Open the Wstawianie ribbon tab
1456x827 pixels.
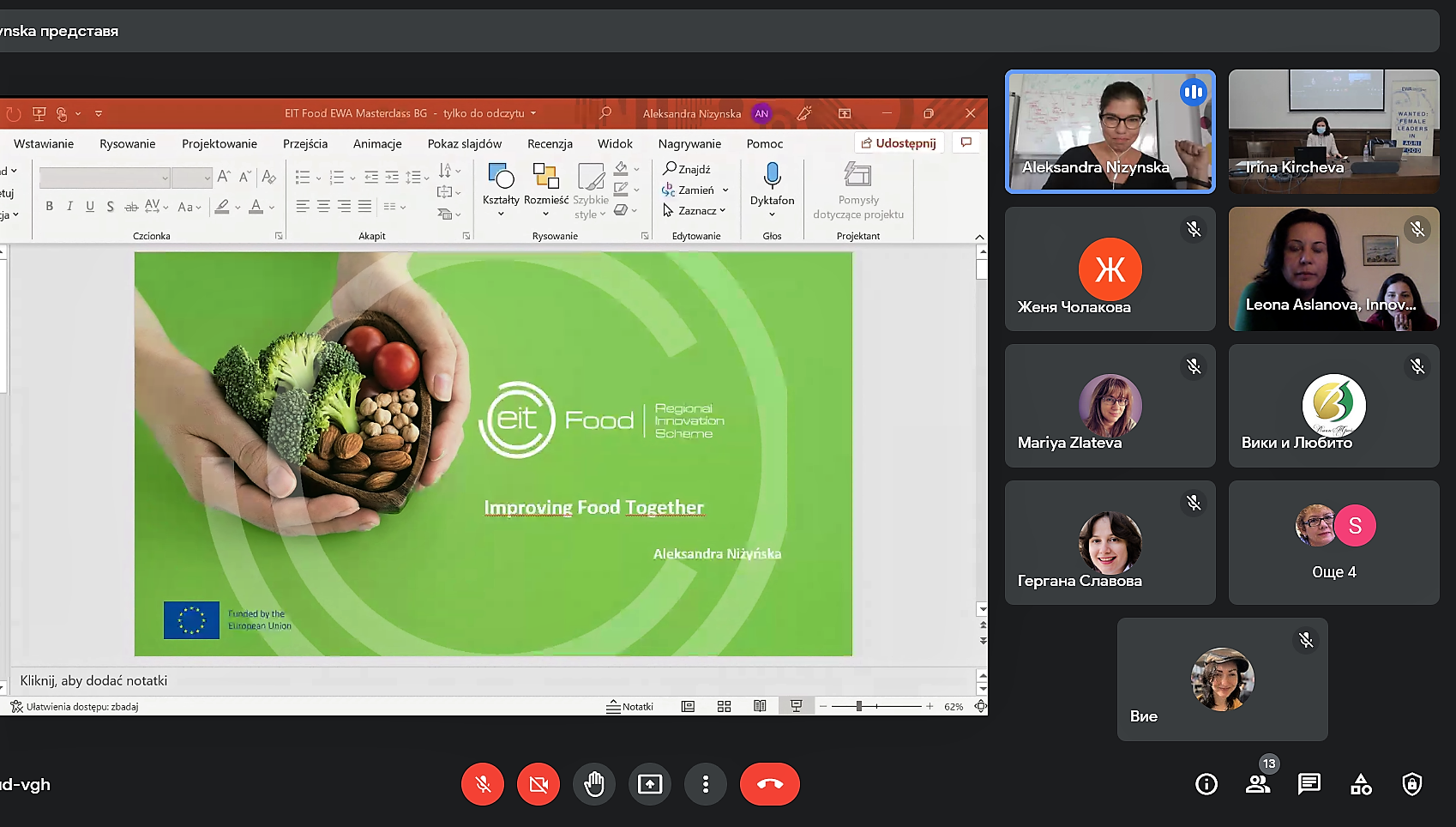tap(44, 143)
